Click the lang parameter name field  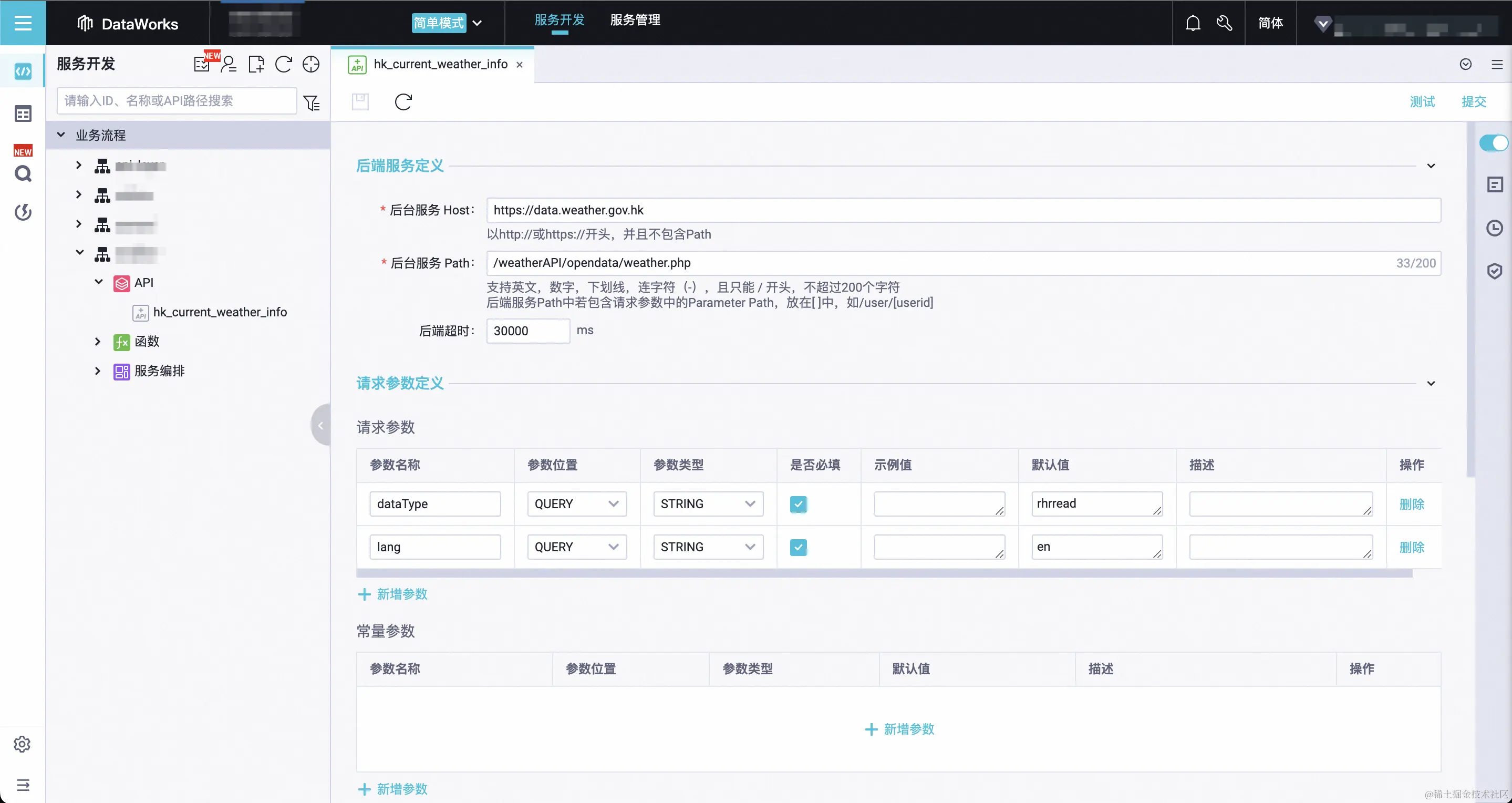click(x=435, y=547)
